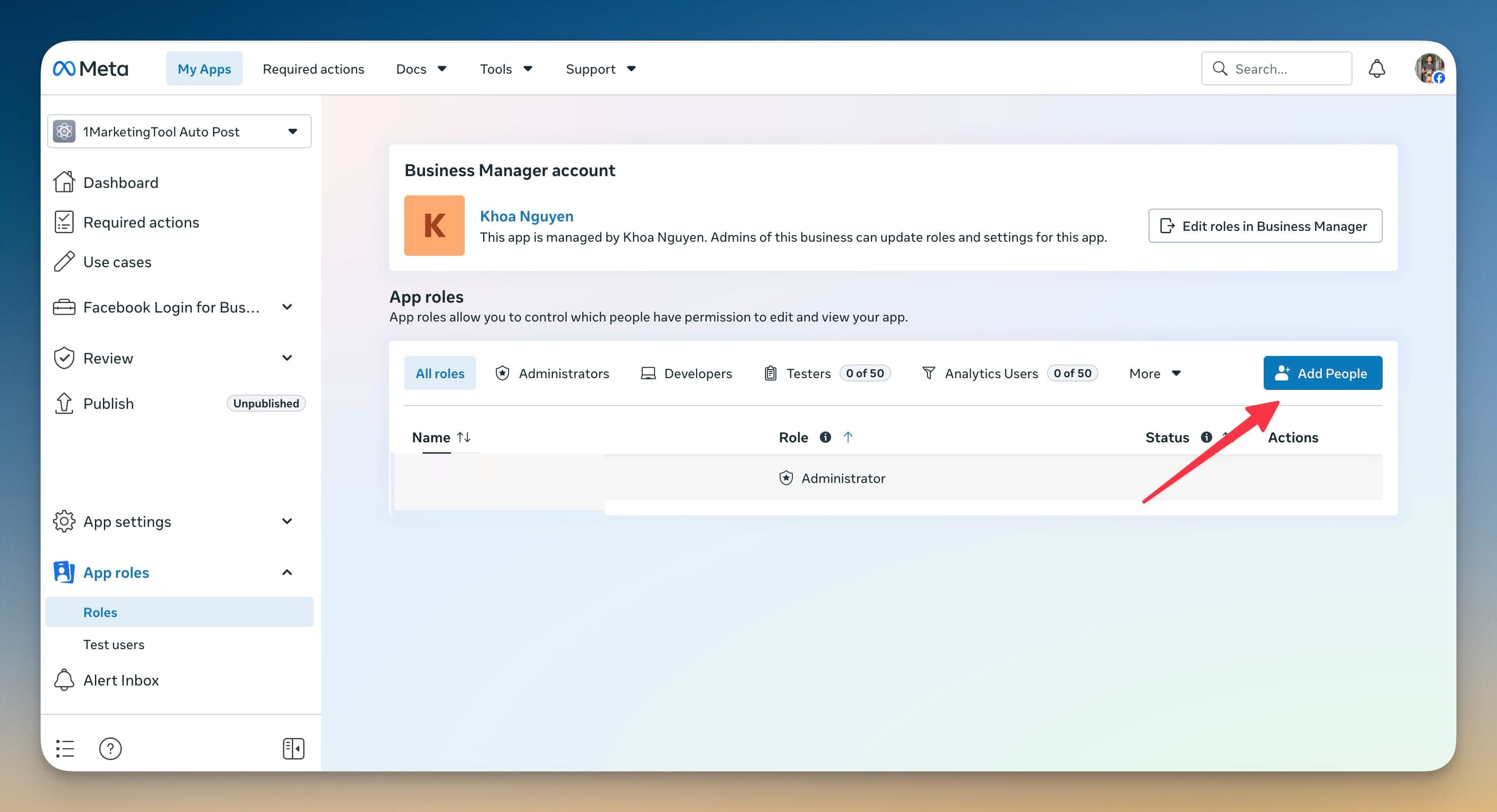Open the profile avatar menu
The image size is (1497, 812).
(1429, 68)
